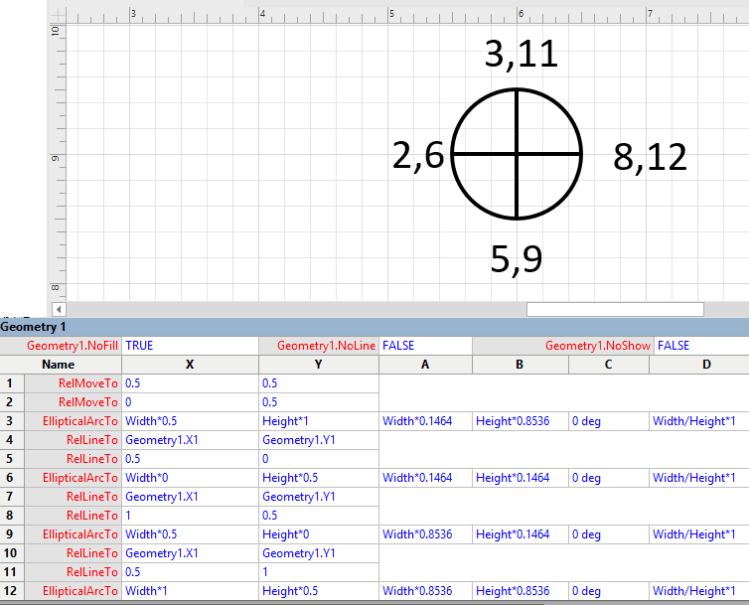The width and height of the screenshot is (749, 605).
Task: Click the Name column header
Action: point(59,365)
